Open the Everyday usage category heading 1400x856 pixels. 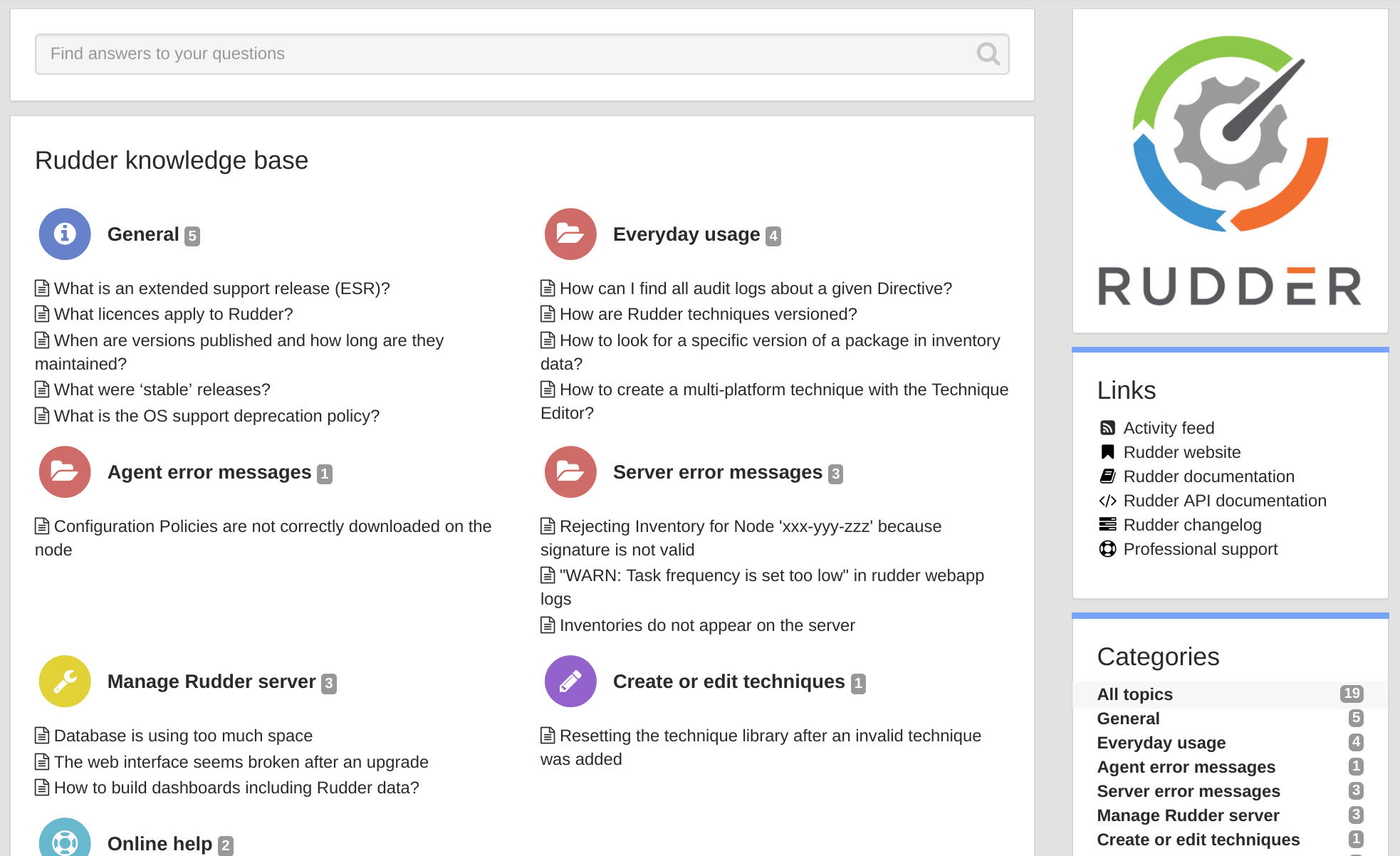point(686,234)
